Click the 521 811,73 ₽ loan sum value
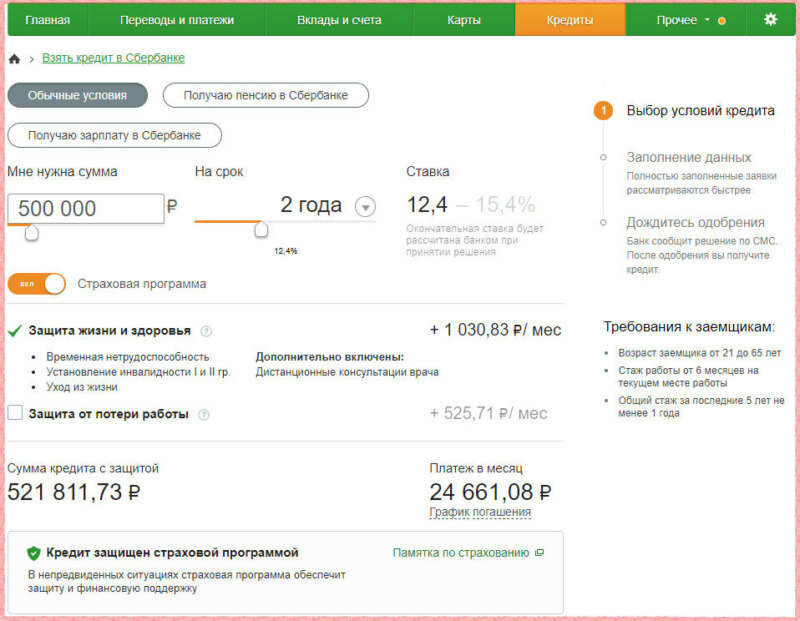Image resolution: width=800 pixels, height=621 pixels. click(74, 492)
